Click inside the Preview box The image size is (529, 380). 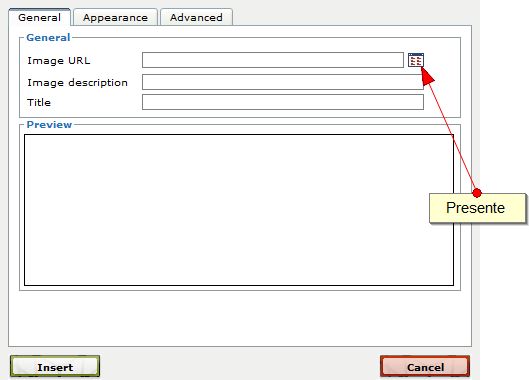(x=239, y=210)
